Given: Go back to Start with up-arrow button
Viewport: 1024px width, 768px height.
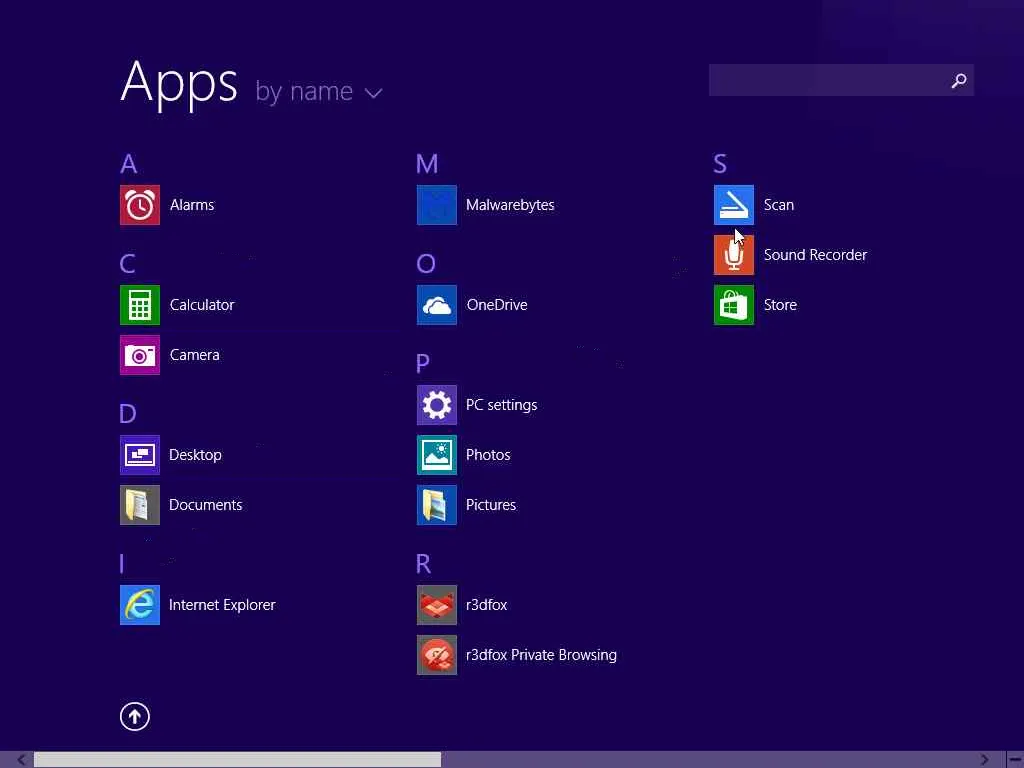Looking at the screenshot, I should point(135,716).
